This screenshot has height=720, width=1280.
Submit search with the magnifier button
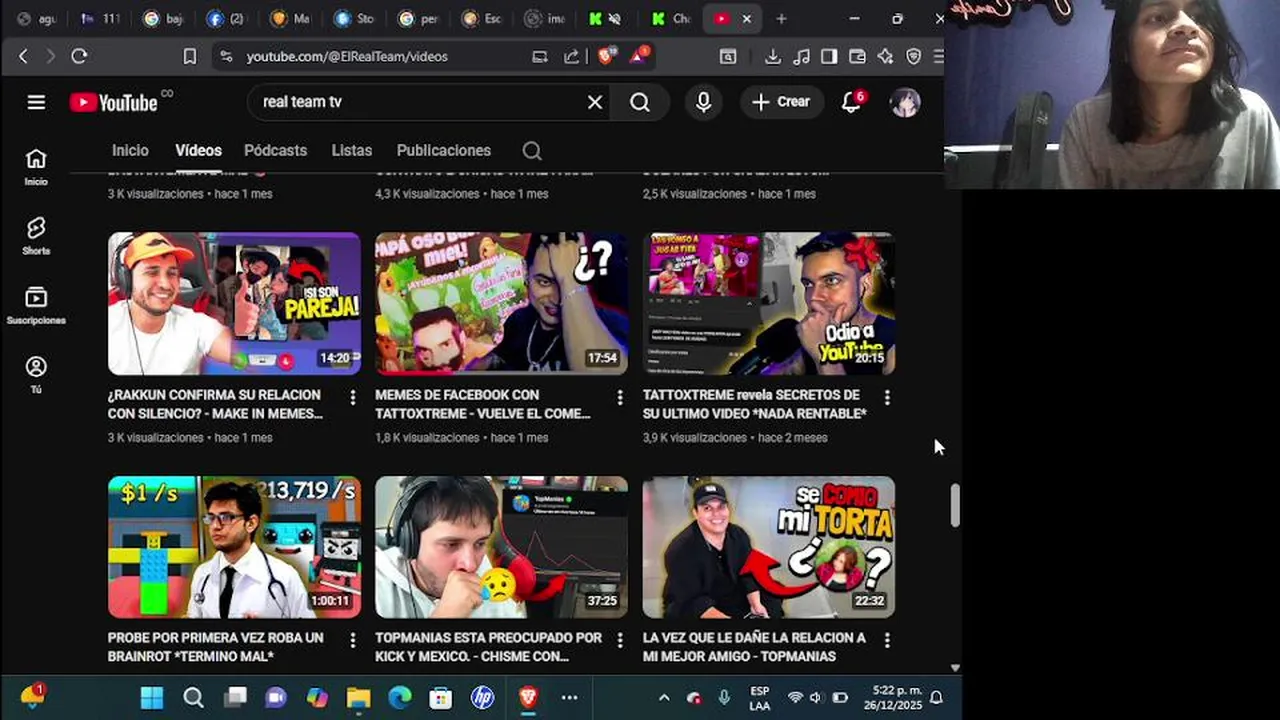pos(640,102)
